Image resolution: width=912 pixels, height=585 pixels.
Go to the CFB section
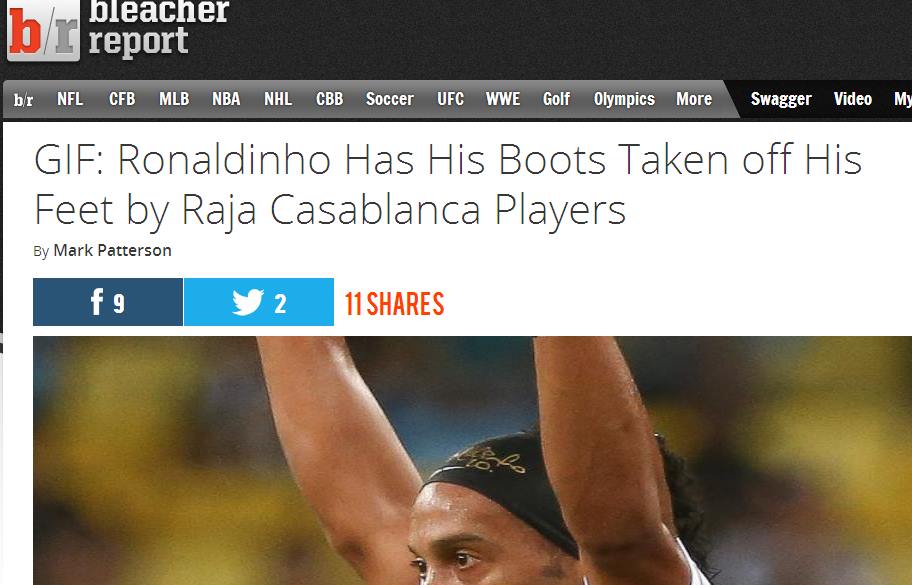pos(122,99)
